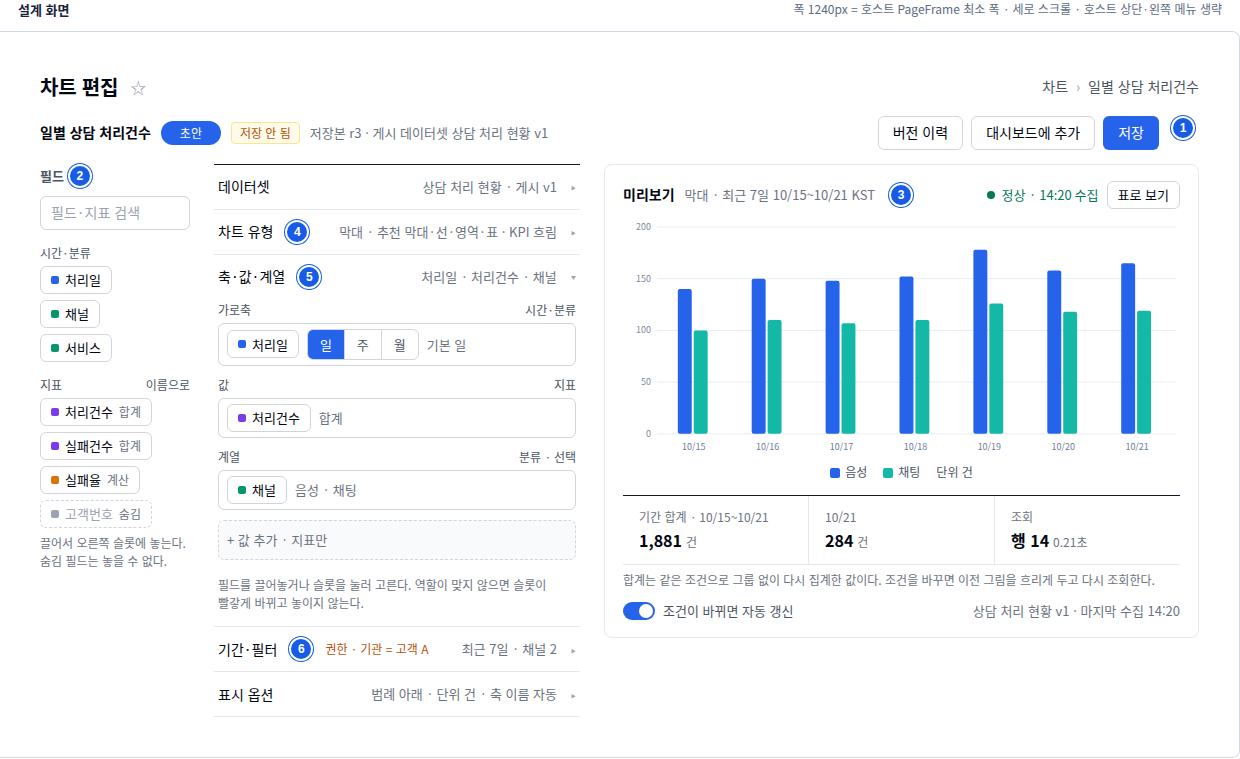Image resolution: width=1240 pixels, height=759 pixels.
Task: Click 처리건수 chip in 값 slot
Action: [269, 418]
